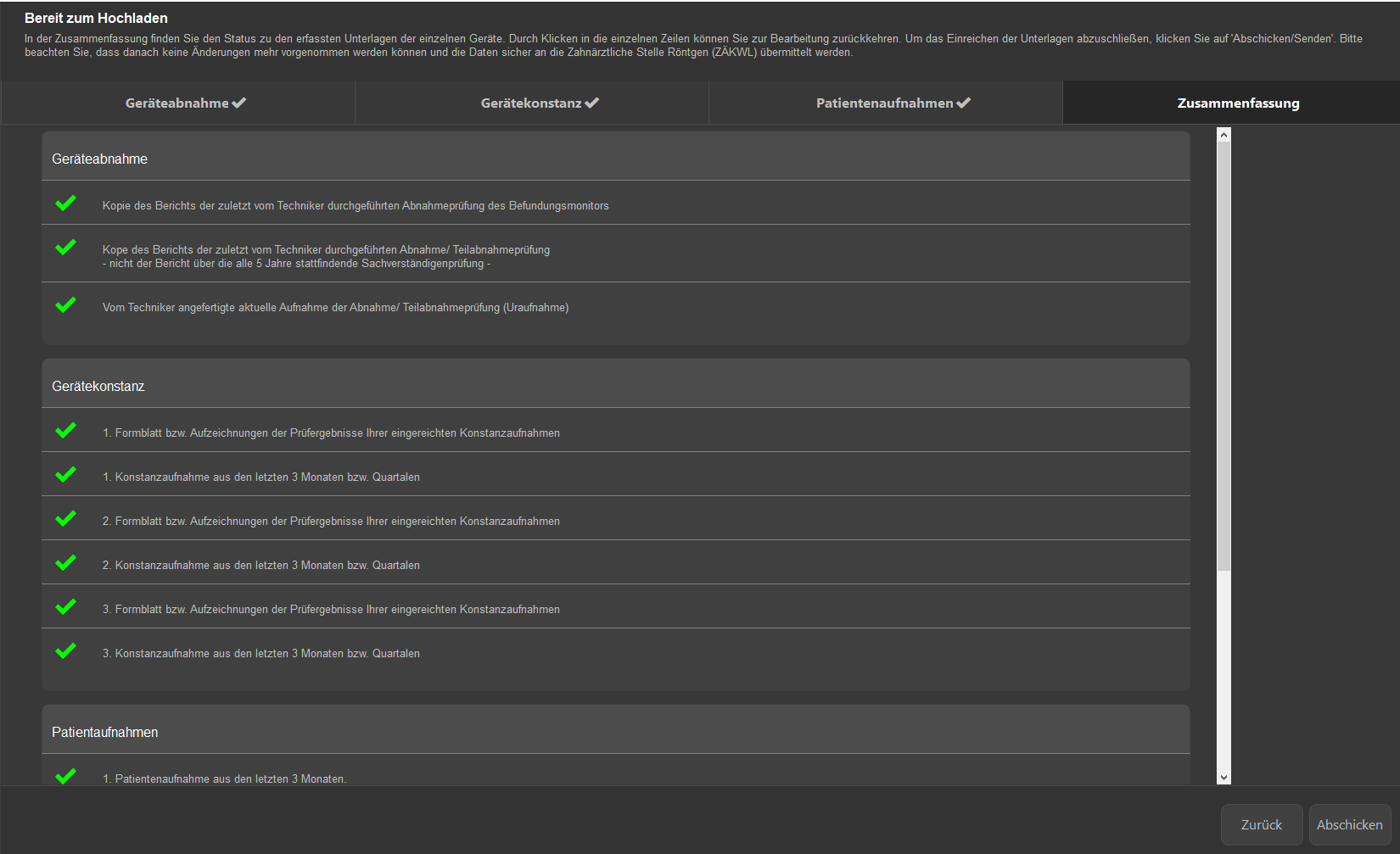The height and width of the screenshot is (854, 1400).
Task: Click the vertical scrollbar thumb
Action: click(1224, 356)
